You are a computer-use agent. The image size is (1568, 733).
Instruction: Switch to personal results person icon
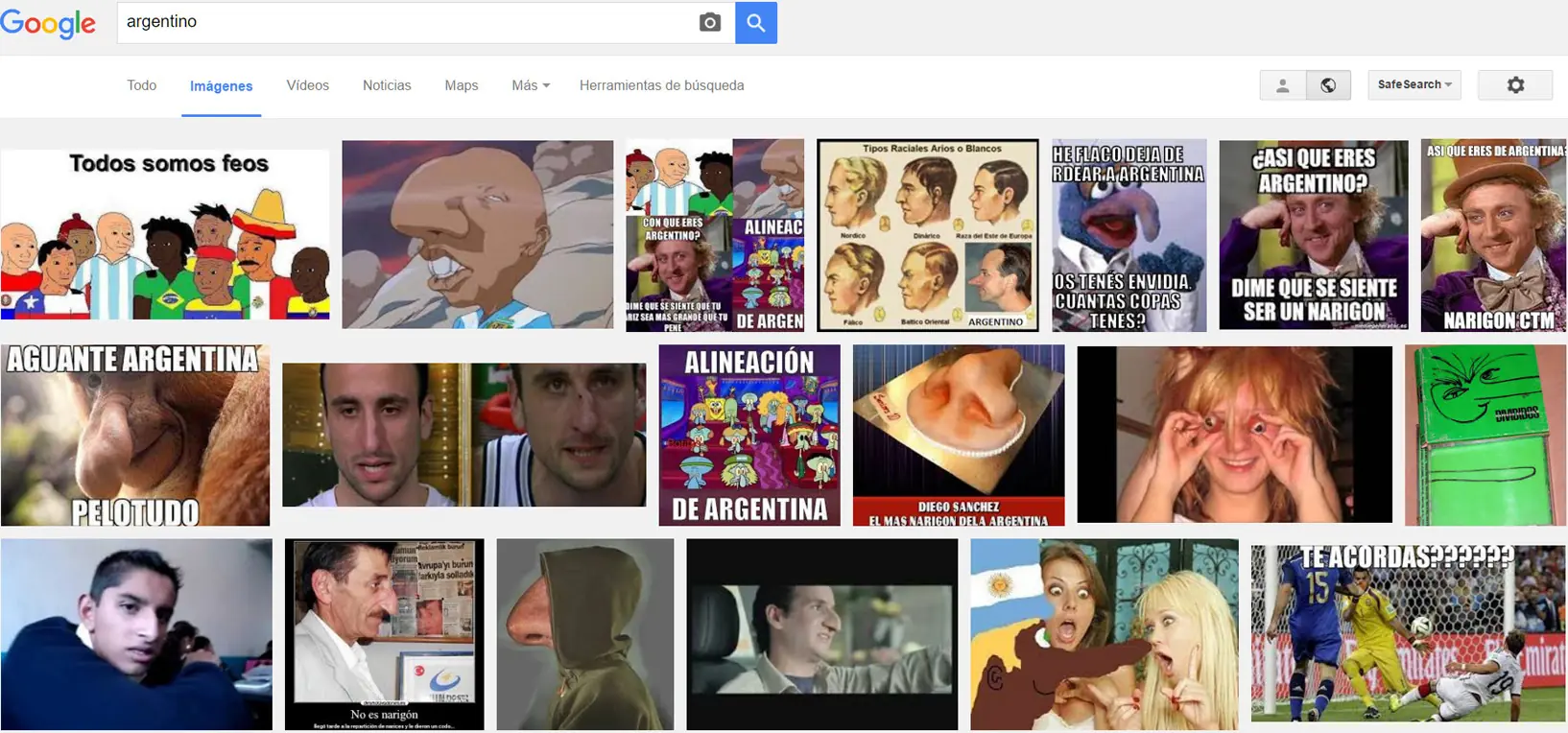(x=1283, y=85)
